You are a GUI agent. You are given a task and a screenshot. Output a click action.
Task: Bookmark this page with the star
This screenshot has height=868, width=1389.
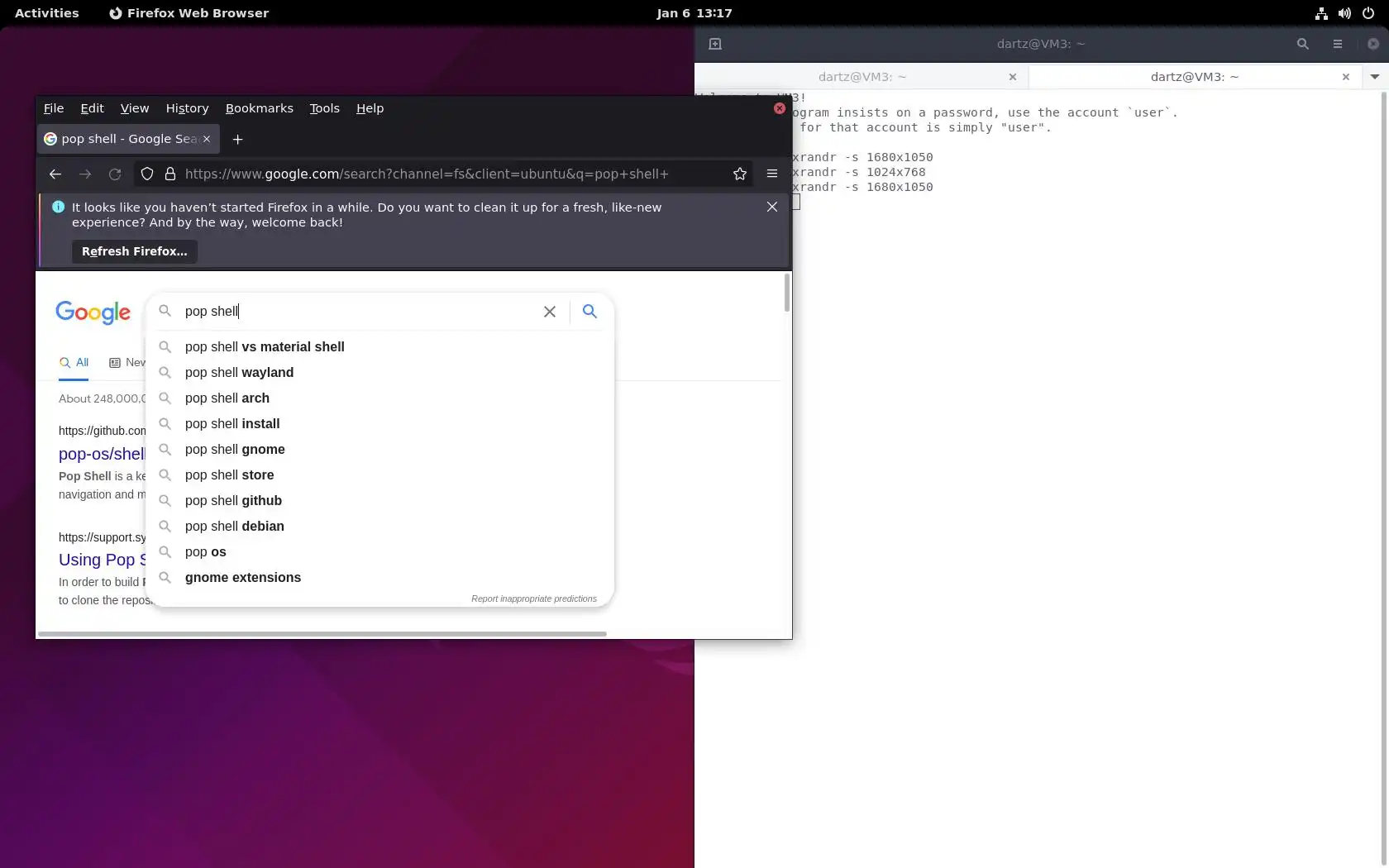coord(740,174)
